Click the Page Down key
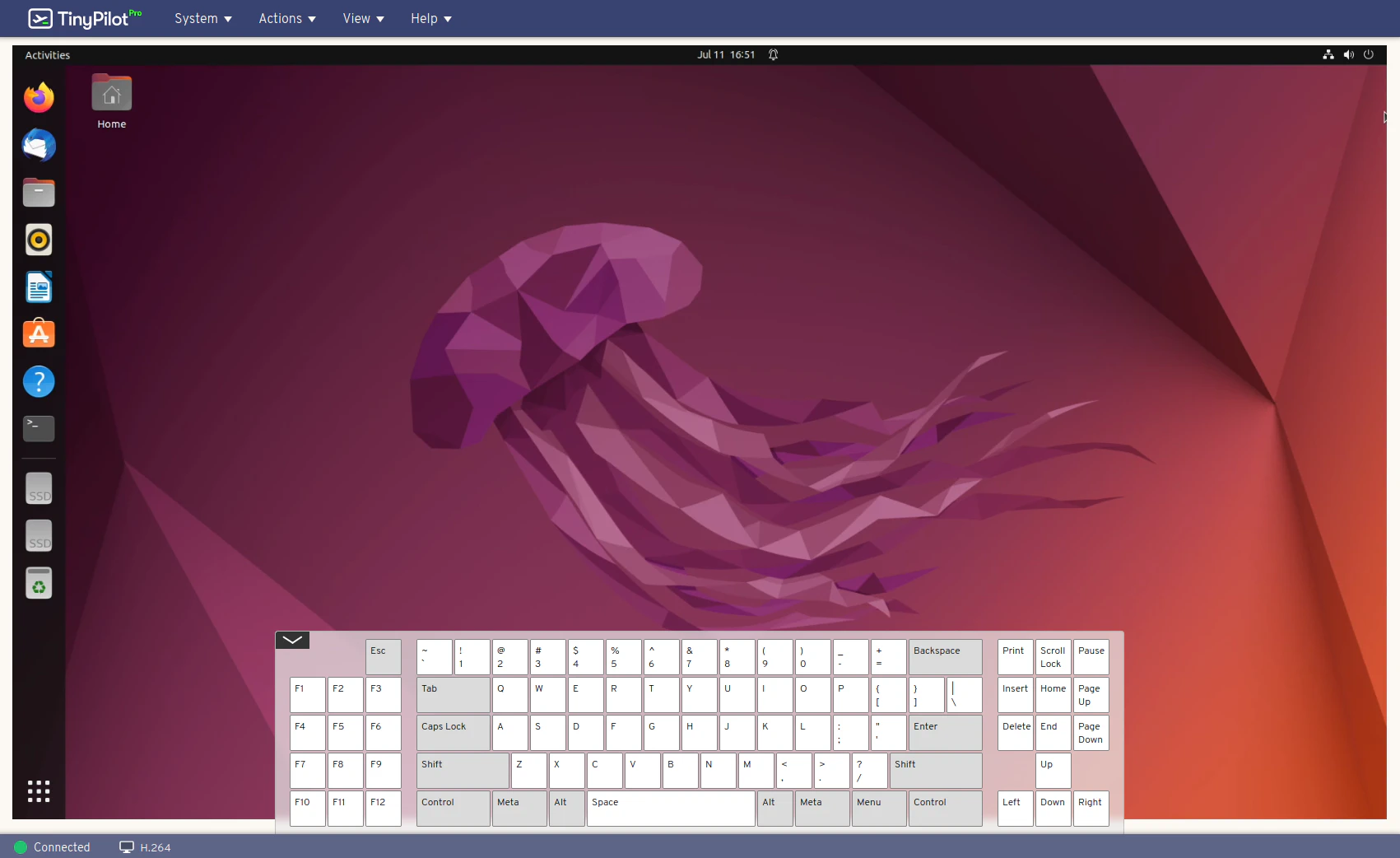The width and height of the screenshot is (1400, 858). (1091, 733)
